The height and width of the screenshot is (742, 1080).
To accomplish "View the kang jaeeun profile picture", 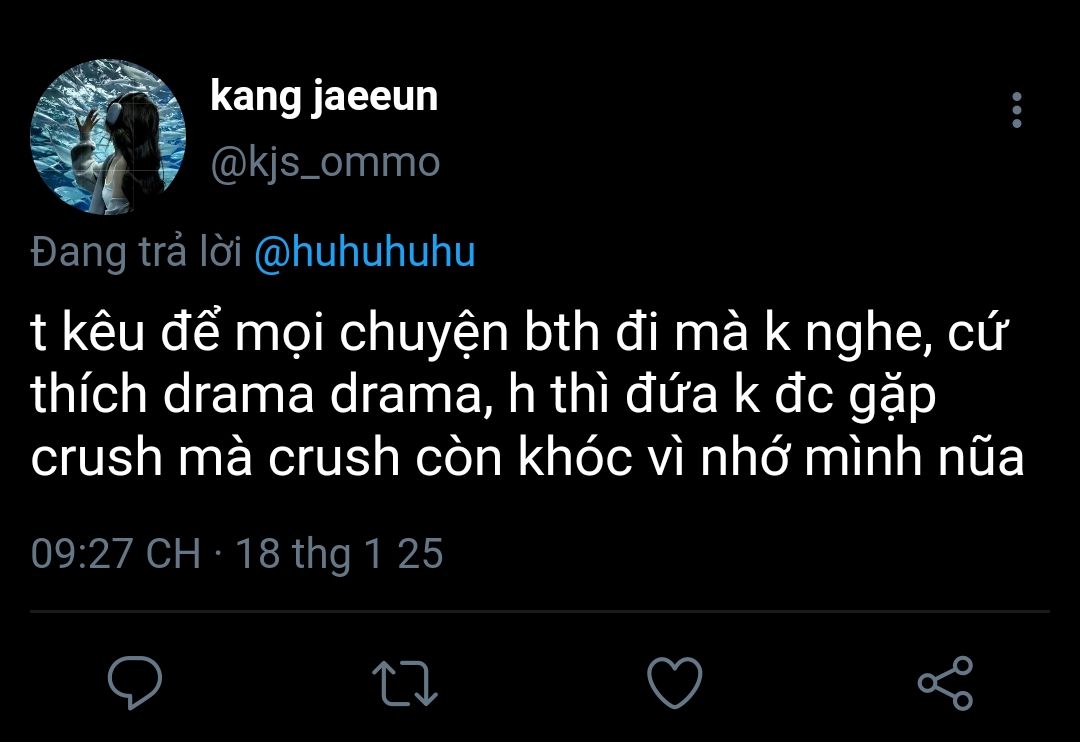I will click(108, 136).
